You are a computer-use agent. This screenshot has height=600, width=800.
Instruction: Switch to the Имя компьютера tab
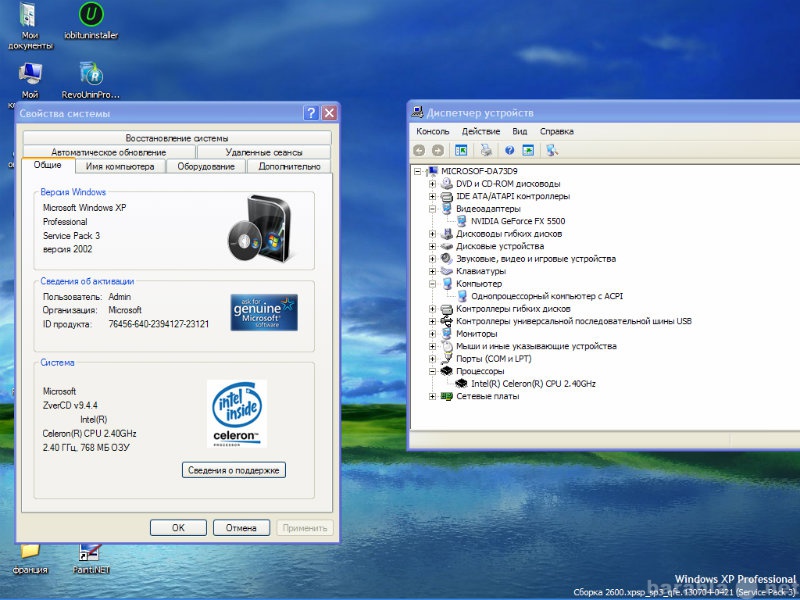click(x=120, y=166)
